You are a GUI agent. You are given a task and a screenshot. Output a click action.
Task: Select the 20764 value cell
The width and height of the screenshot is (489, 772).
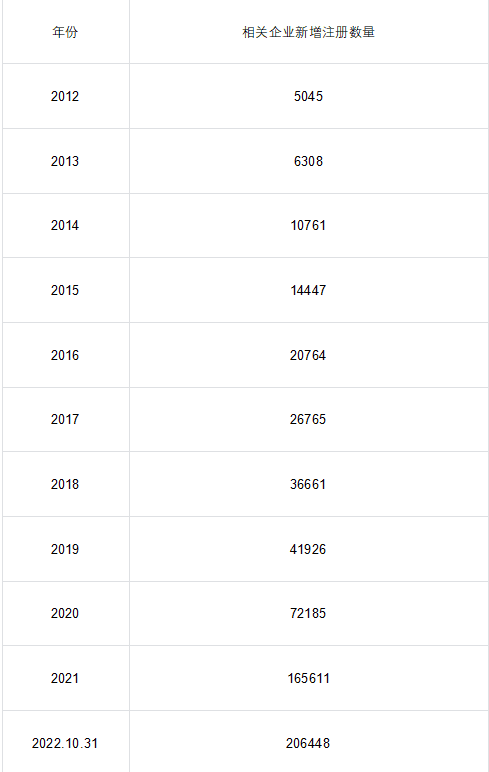click(x=309, y=355)
